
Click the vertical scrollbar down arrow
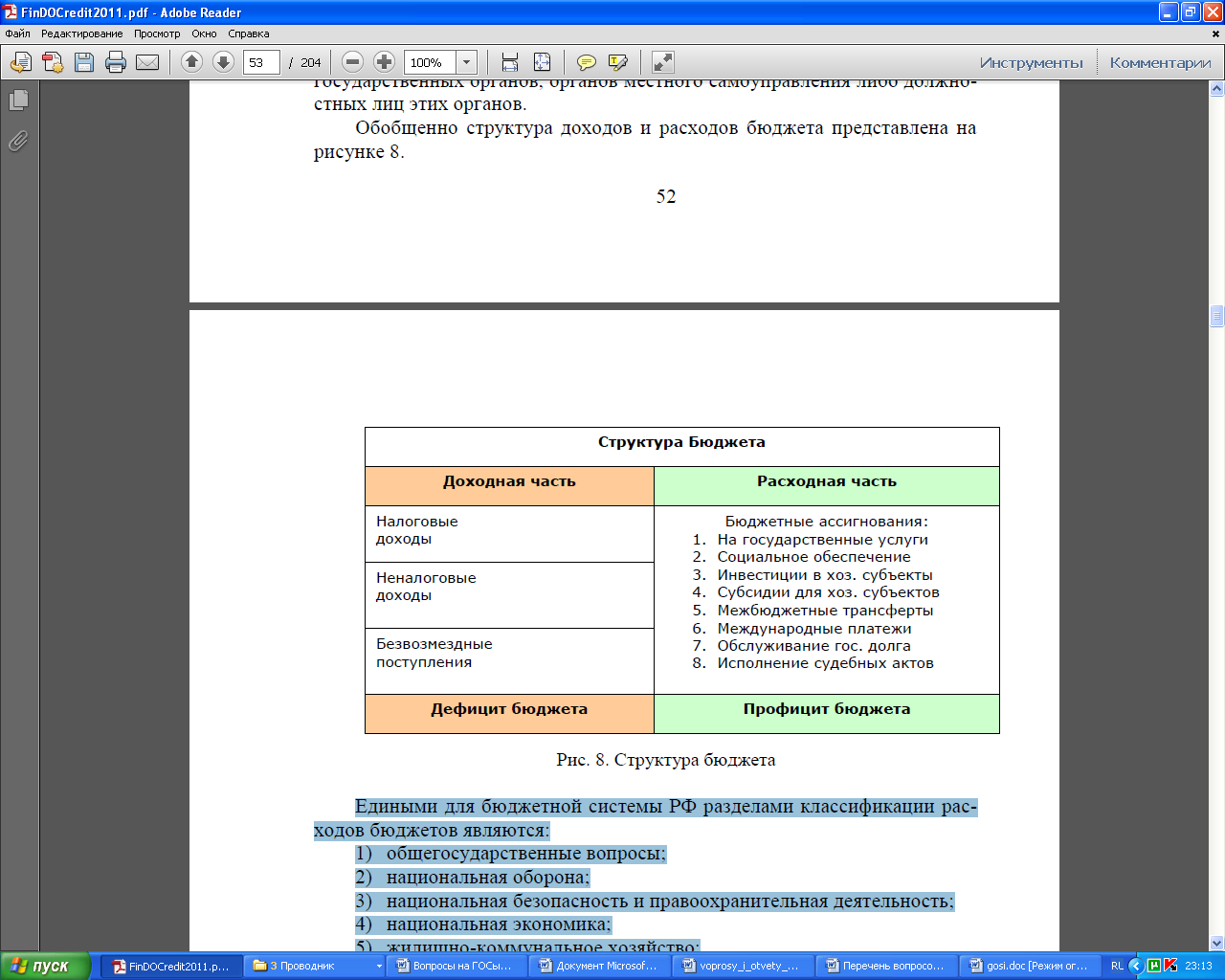(x=1217, y=943)
